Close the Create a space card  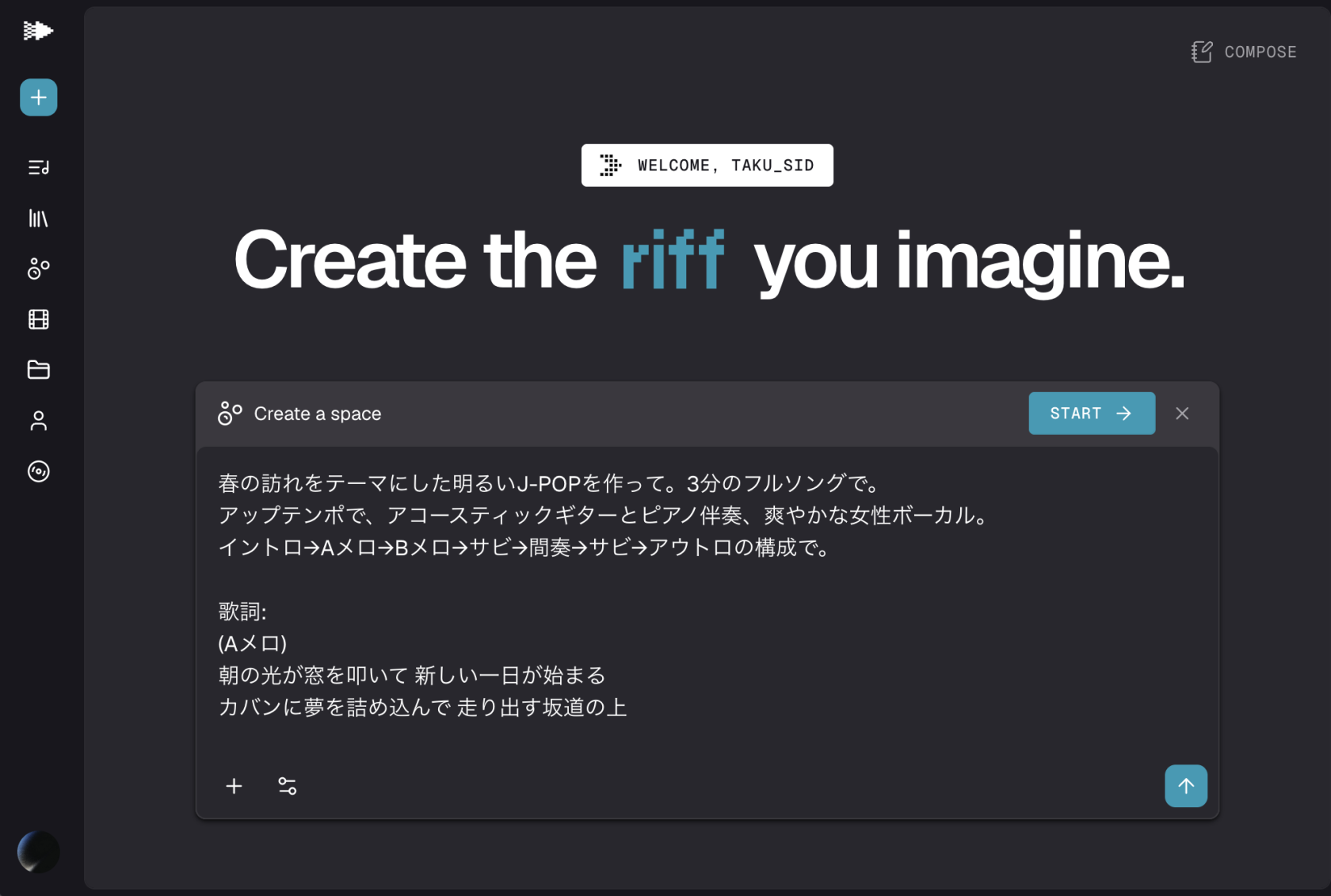(1182, 413)
